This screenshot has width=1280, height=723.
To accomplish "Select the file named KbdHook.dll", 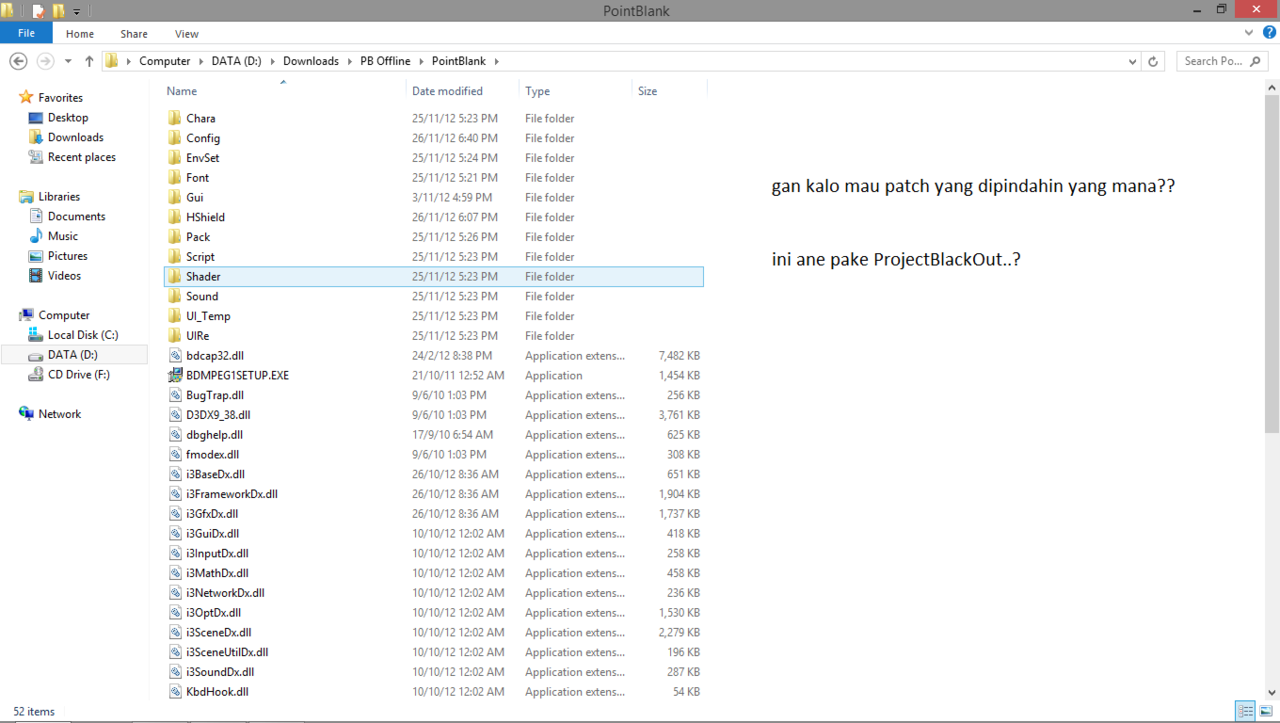I will (217, 692).
